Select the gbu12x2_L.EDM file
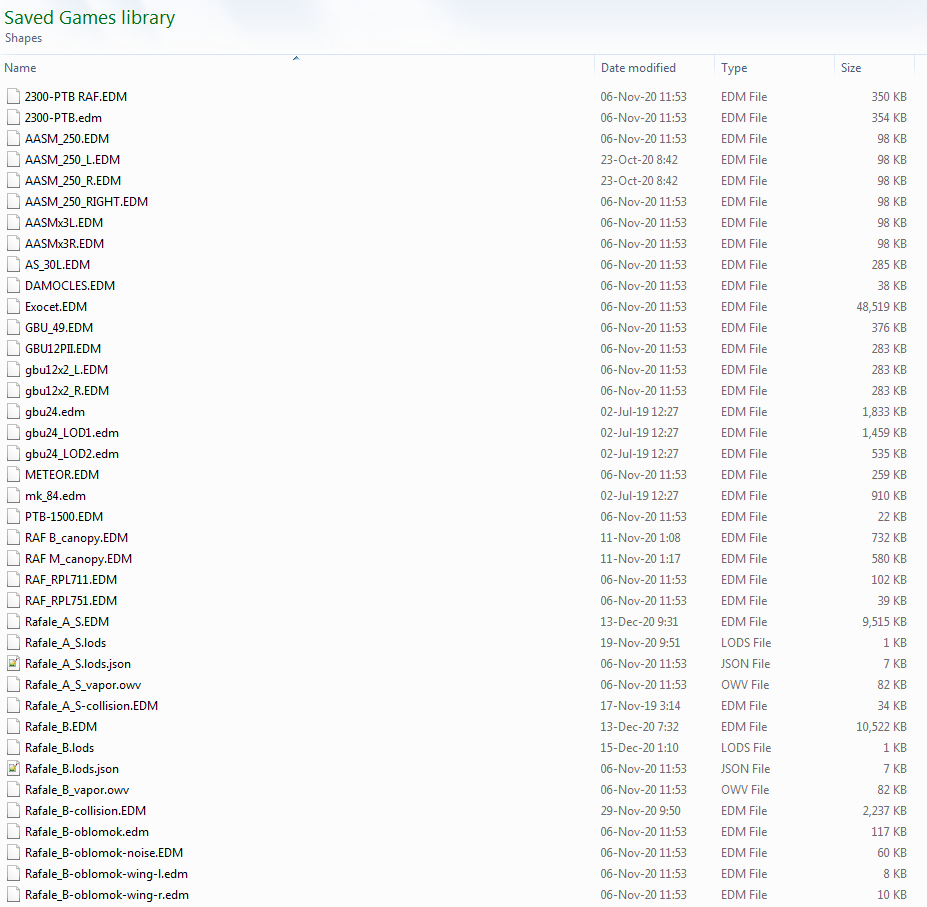This screenshot has height=907, width=927. coord(66,370)
